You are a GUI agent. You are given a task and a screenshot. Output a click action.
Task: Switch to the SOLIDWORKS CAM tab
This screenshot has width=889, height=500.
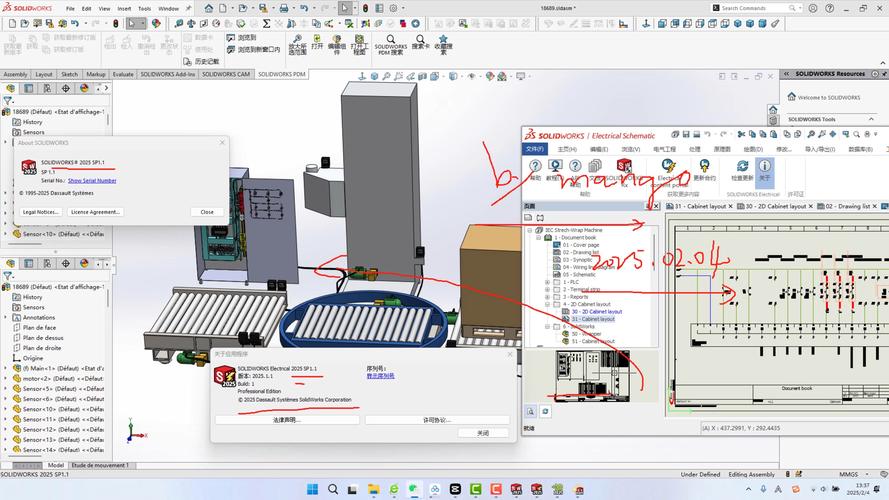pos(226,74)
